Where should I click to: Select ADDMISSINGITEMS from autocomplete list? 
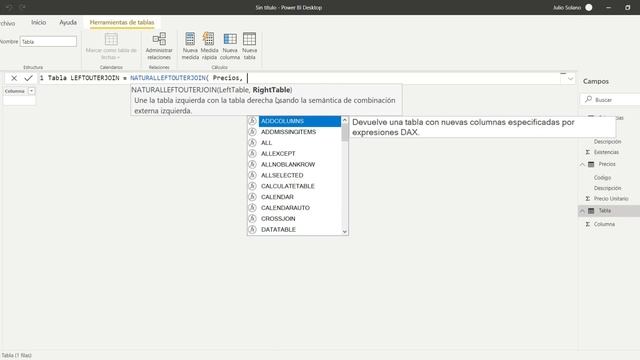(x=289, y=132)
